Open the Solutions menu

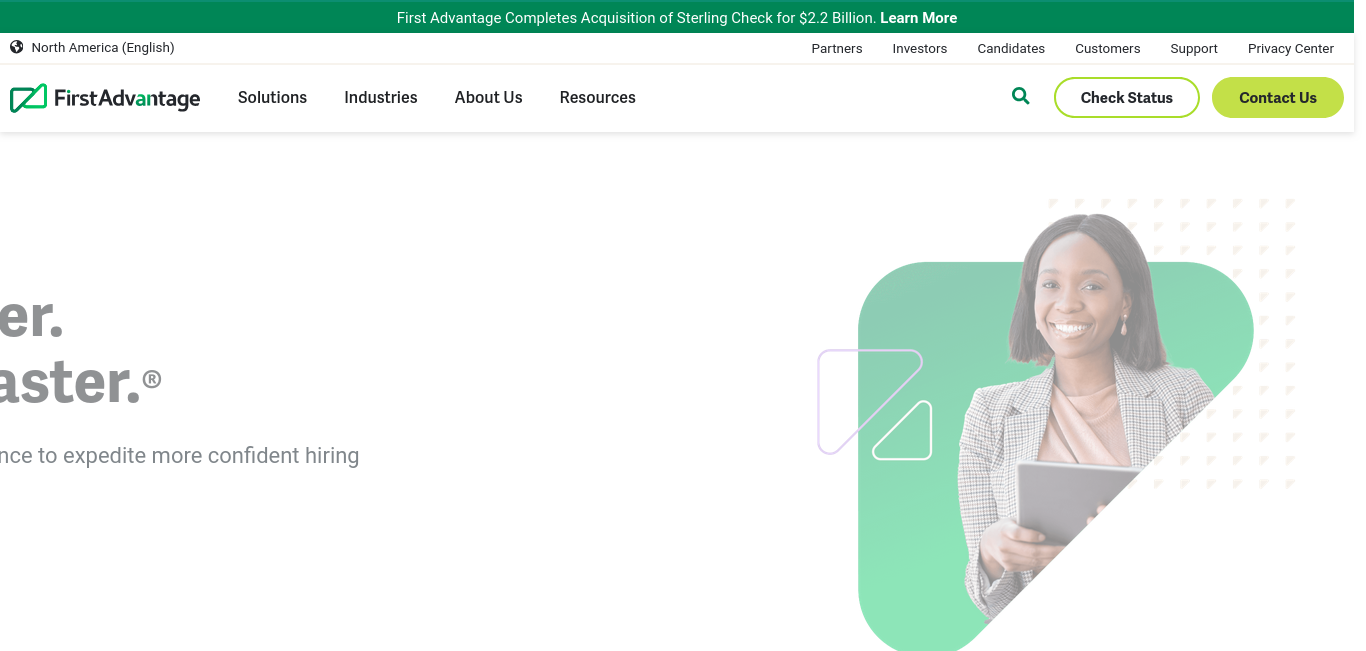click(272, 97)
